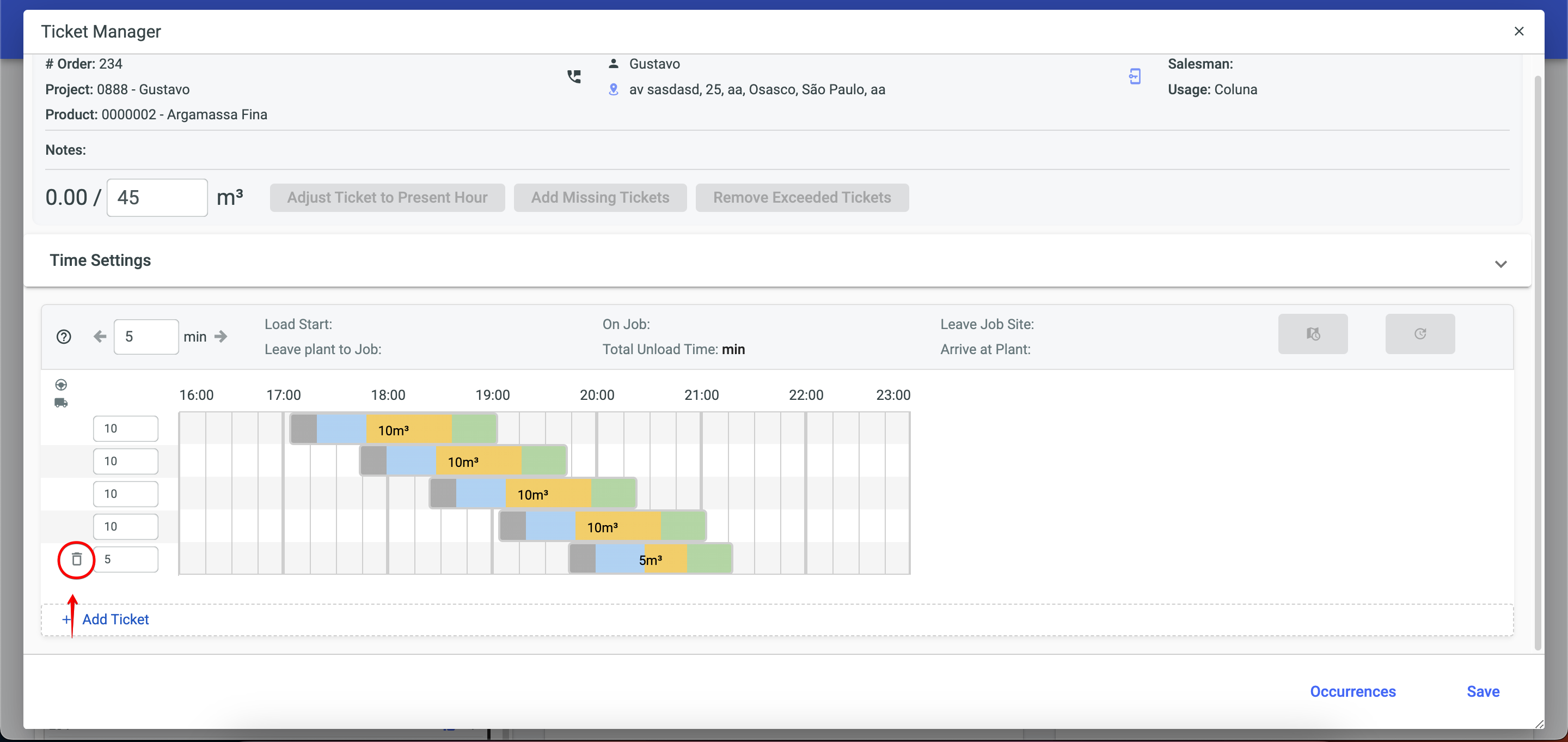
Task: Click the total volume field showing 45
Action: click(x=157, y=197)
